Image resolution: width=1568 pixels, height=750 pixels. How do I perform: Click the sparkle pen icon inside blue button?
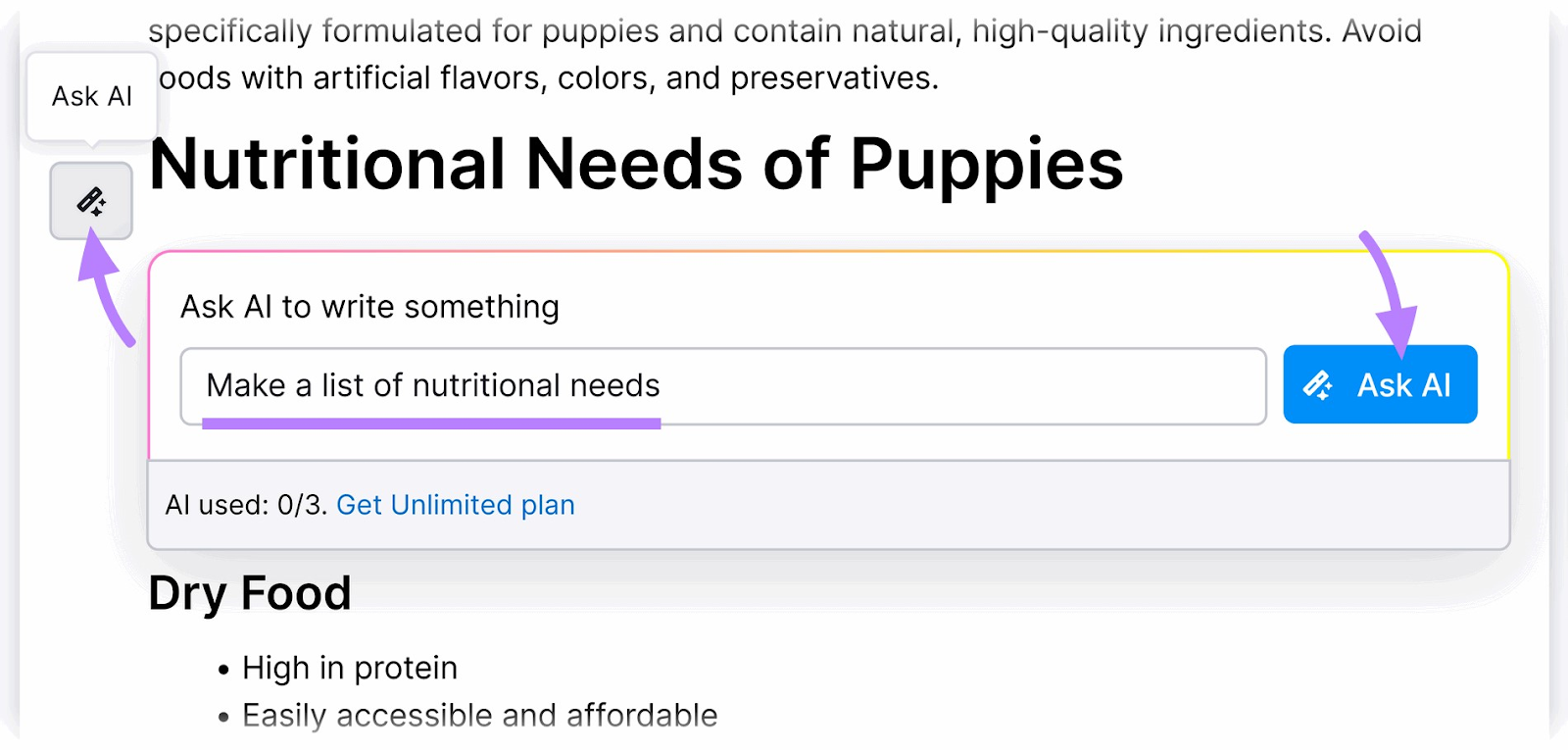(1318, 385)
